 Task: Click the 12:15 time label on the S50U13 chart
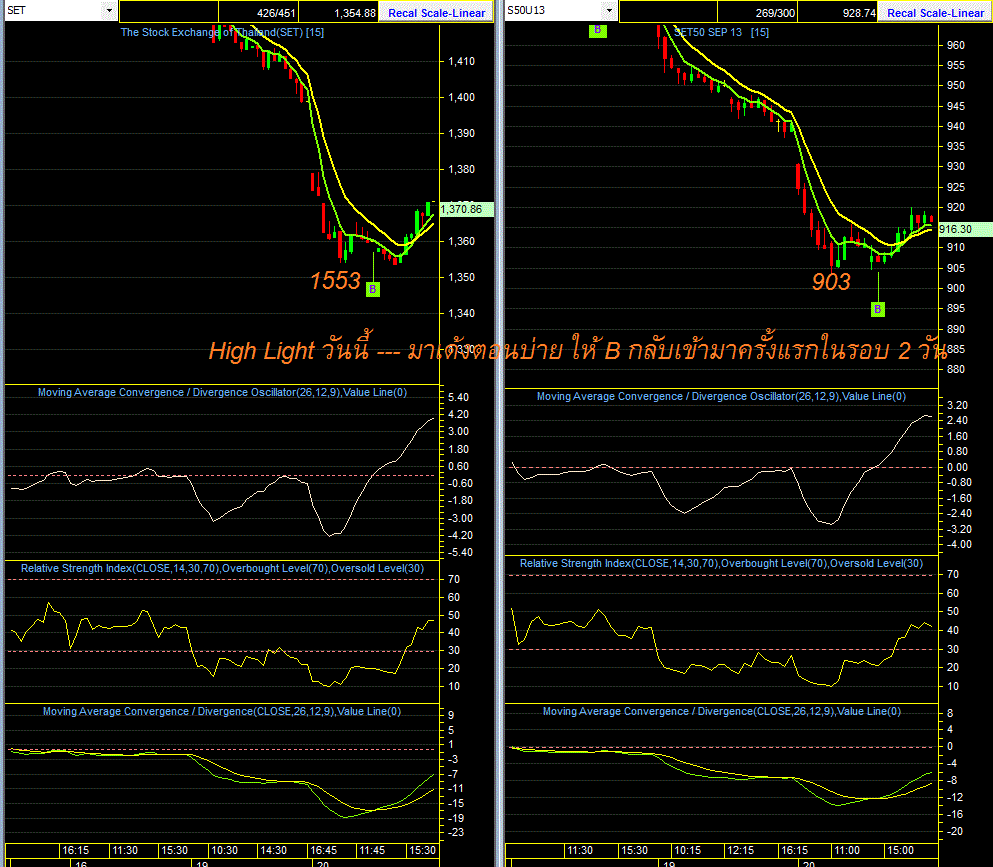coord(740,851)
